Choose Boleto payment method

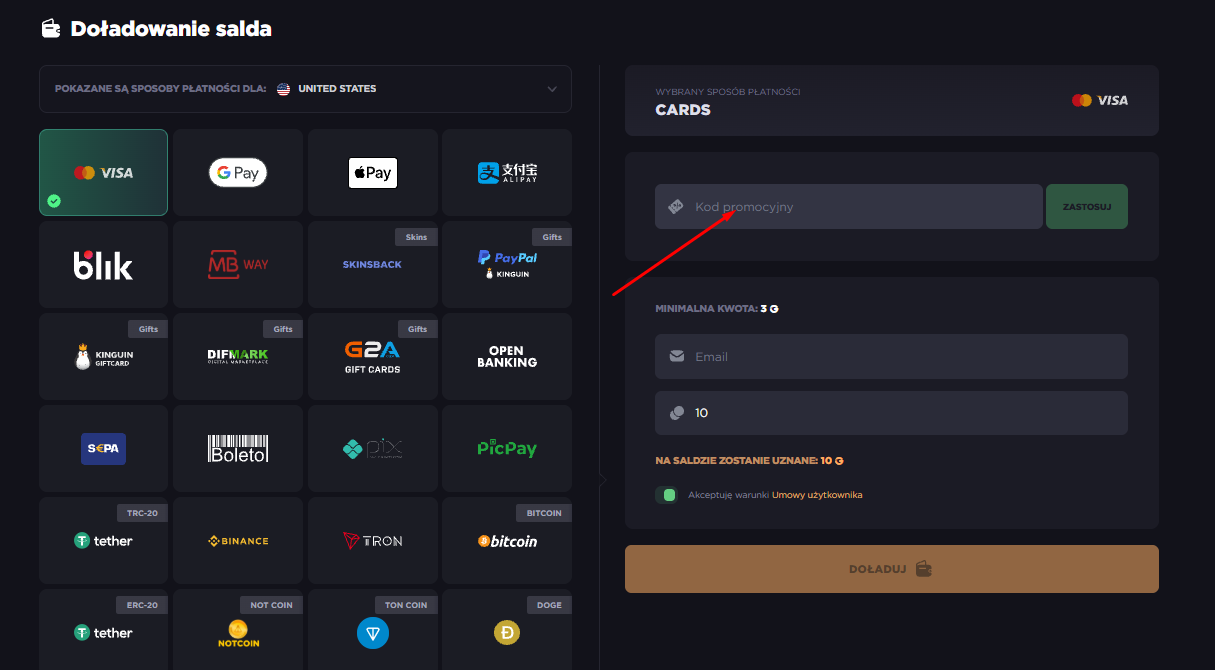click(x=238, y=448)
